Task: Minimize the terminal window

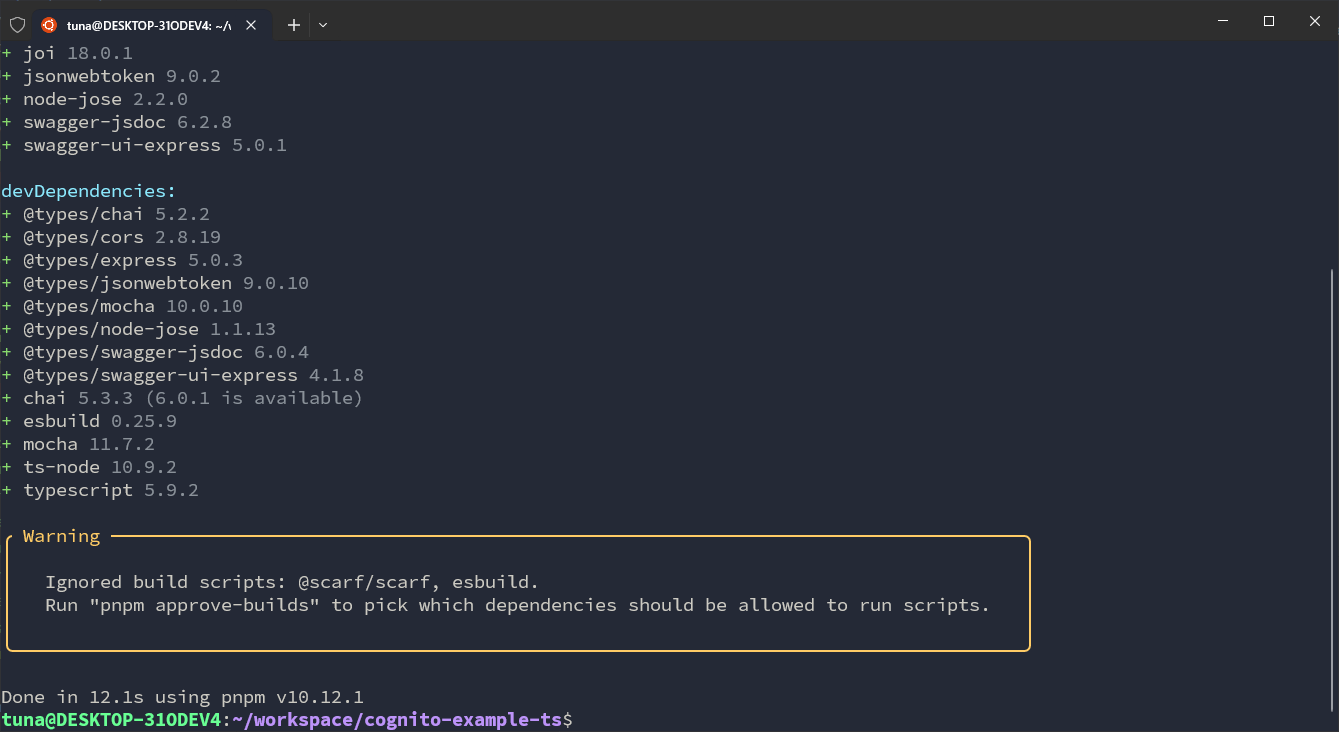Action: click(x=1222, y=21)
